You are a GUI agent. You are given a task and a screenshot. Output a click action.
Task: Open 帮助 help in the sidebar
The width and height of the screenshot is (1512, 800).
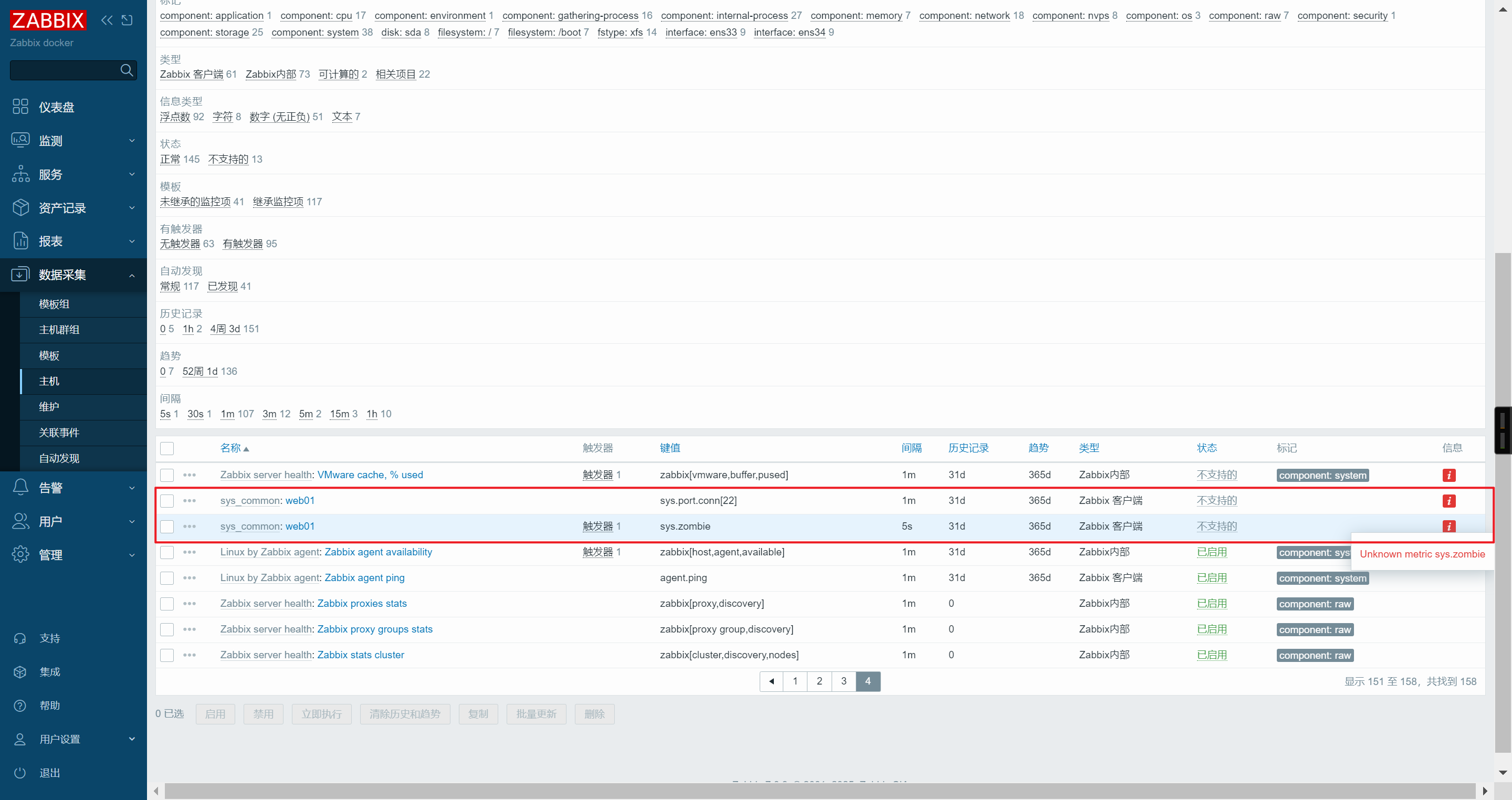pyautogui.click(x=73, y=706)
